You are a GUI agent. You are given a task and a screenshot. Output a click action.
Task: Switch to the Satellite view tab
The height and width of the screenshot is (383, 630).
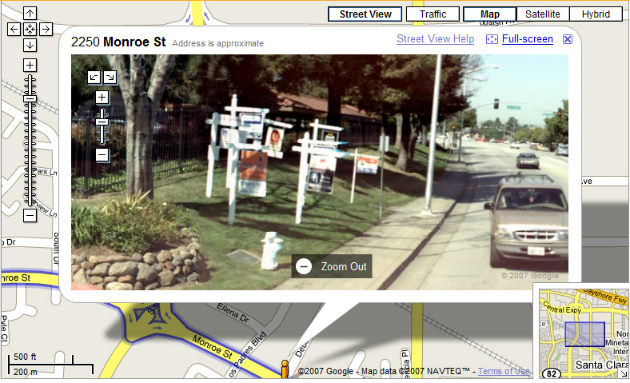click(542, 14)
